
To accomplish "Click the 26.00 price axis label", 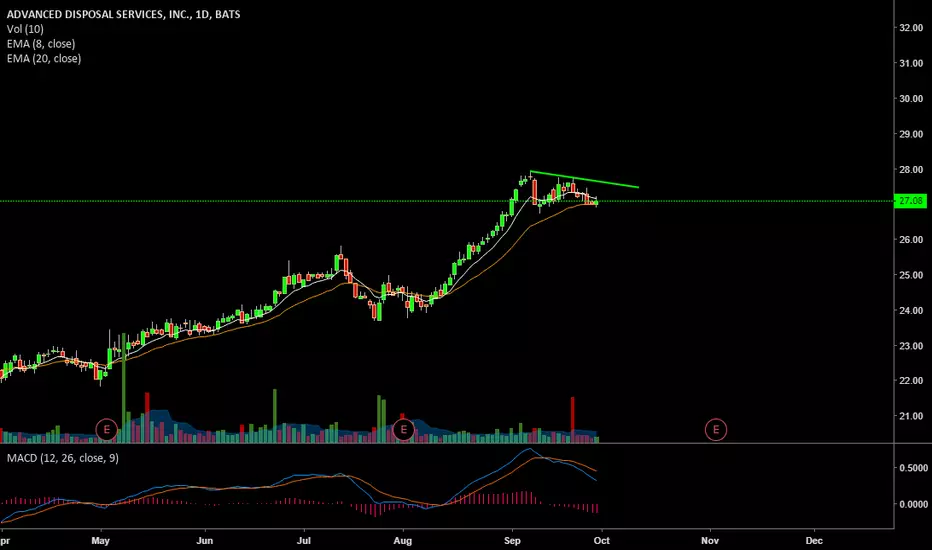I will pyautogui.click(x=911, y=240).
